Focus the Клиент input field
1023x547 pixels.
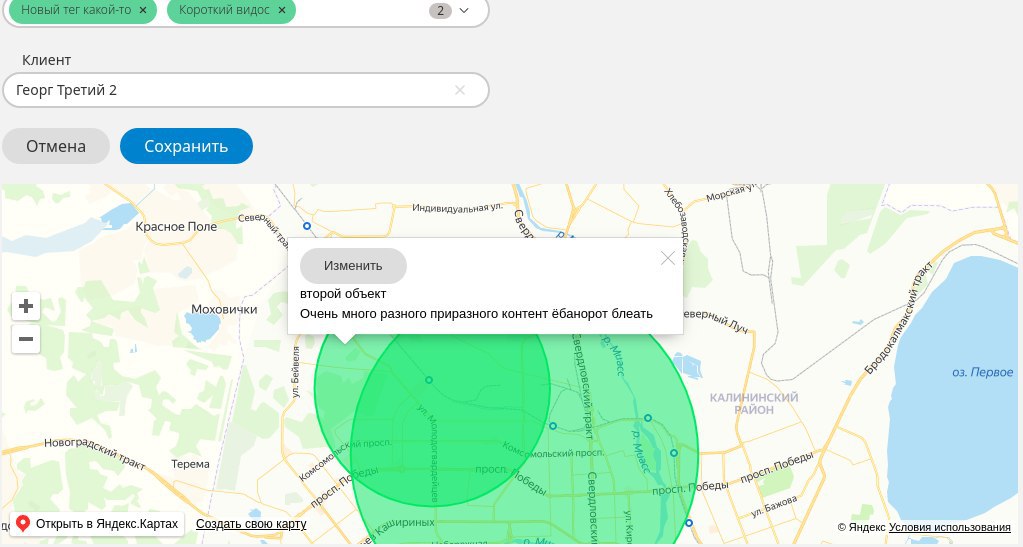pos(246,90)
